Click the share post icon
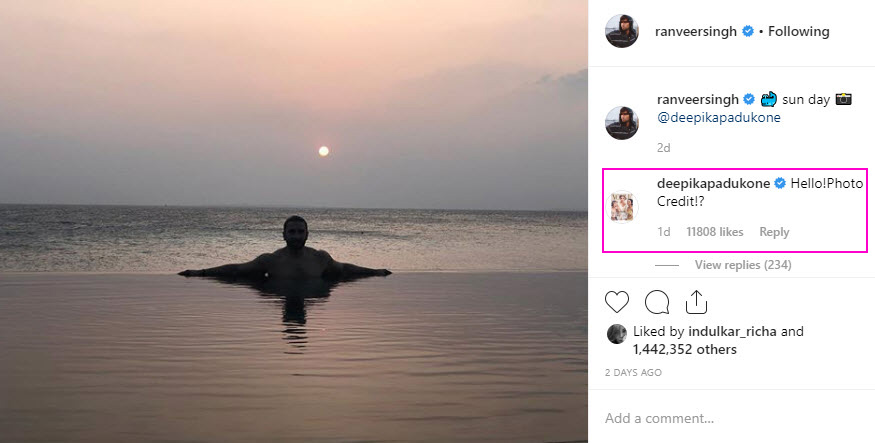The width and height of the screenshot is (875, 443). pyautogui.click(x=696, y=302)
